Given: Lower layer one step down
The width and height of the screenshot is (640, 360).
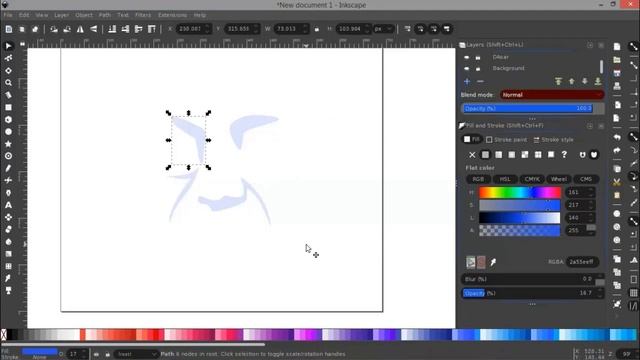Looking at the screenshot, I should coord(585,82).
